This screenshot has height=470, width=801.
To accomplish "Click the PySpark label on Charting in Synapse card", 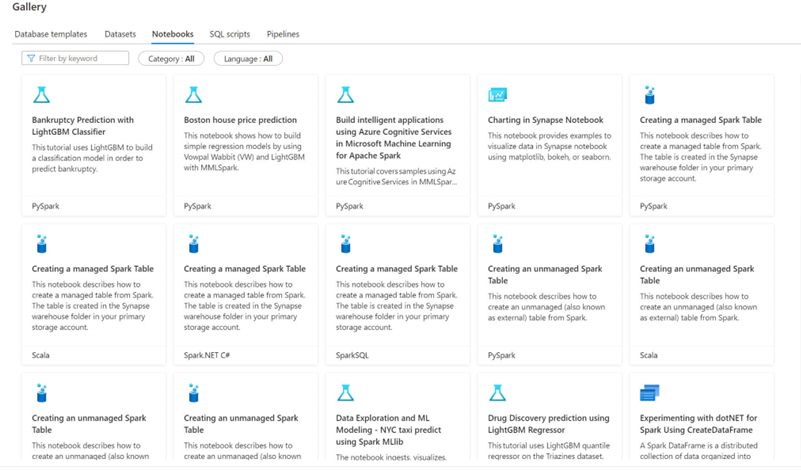I will [502, 206].
